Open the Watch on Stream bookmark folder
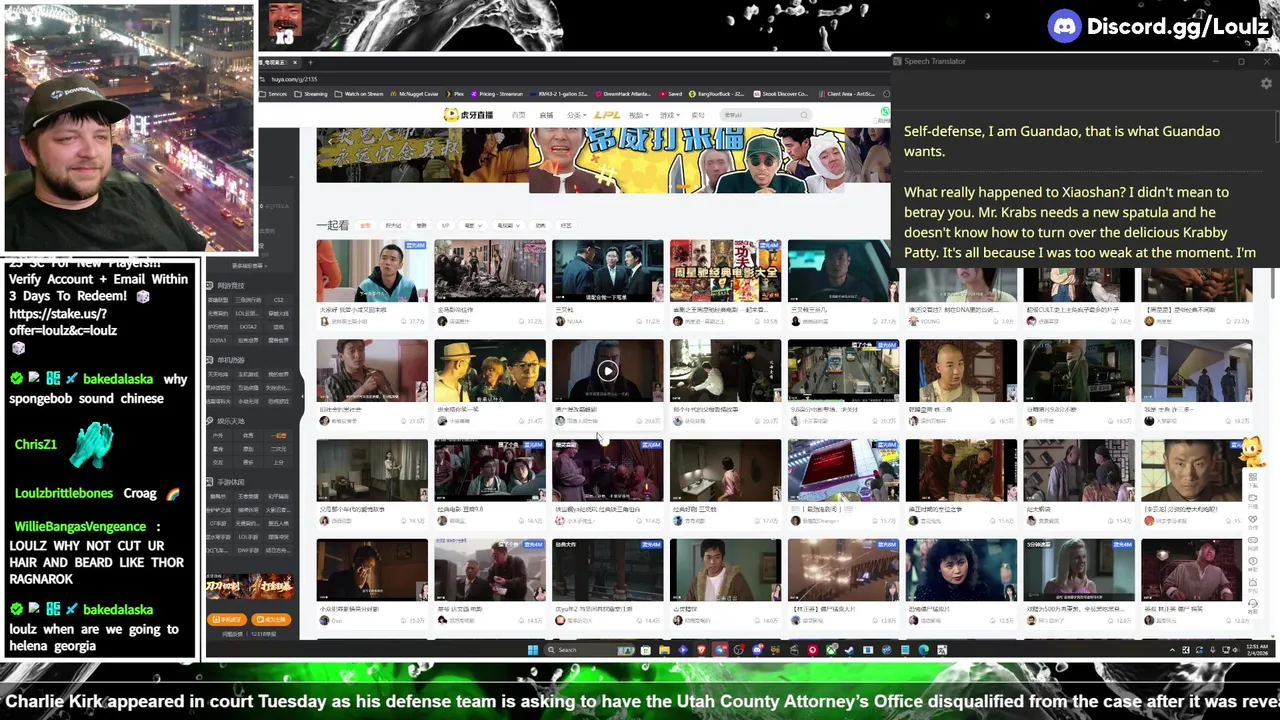The image size is (1280, 720). (x=359, y=94)
